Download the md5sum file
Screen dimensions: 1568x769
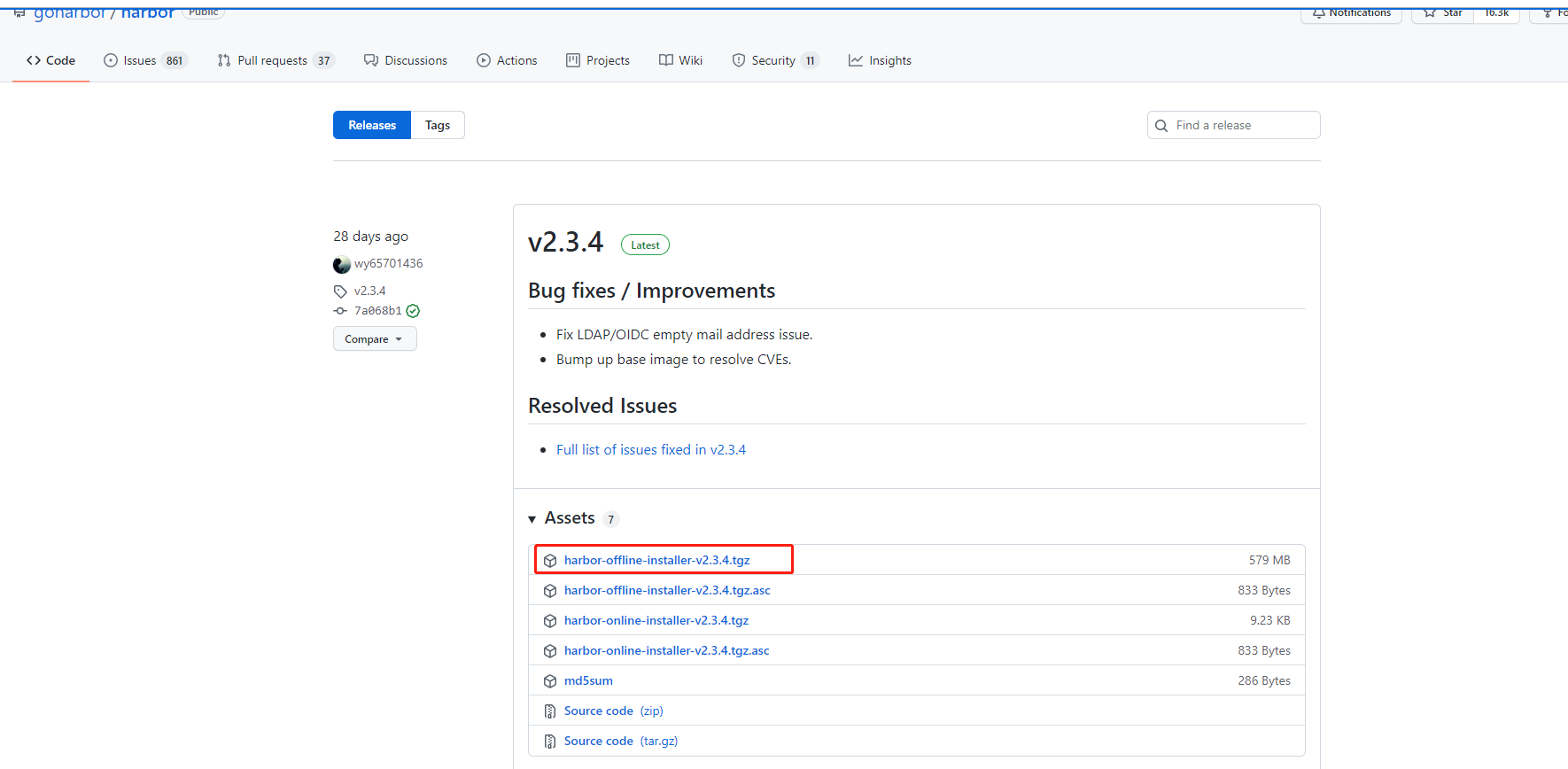click(x=588, y=680)
